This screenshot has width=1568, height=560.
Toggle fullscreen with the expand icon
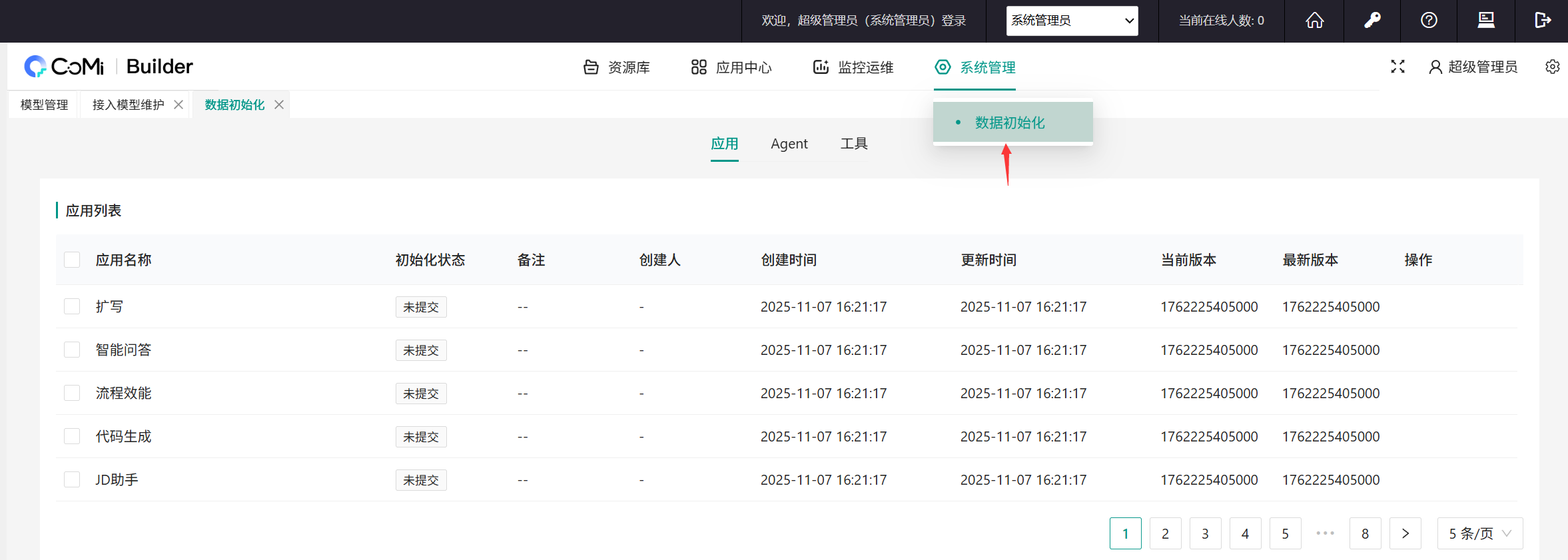[x=1397, y=67]
